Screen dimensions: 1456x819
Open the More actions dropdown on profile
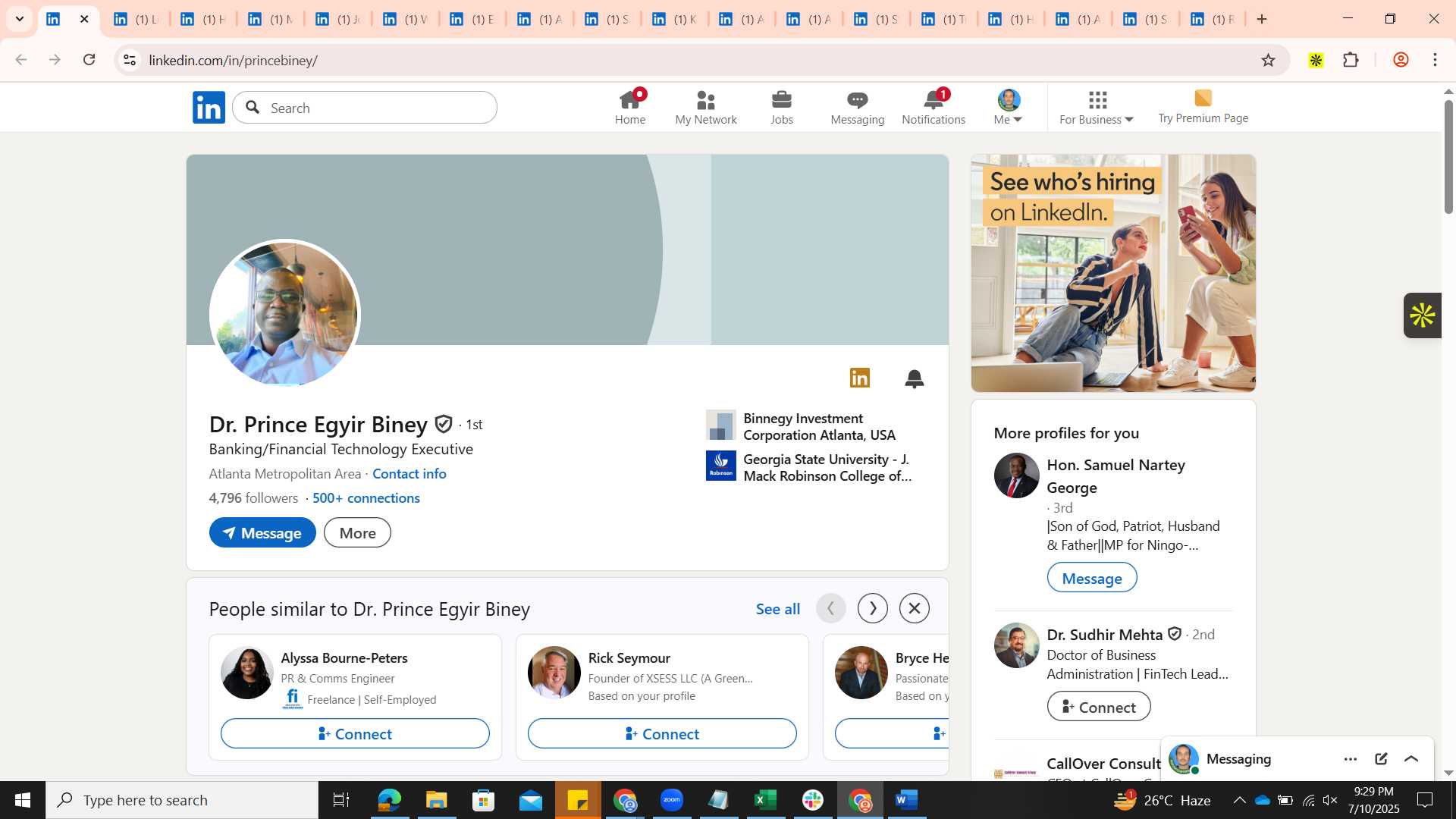[357, 533]
